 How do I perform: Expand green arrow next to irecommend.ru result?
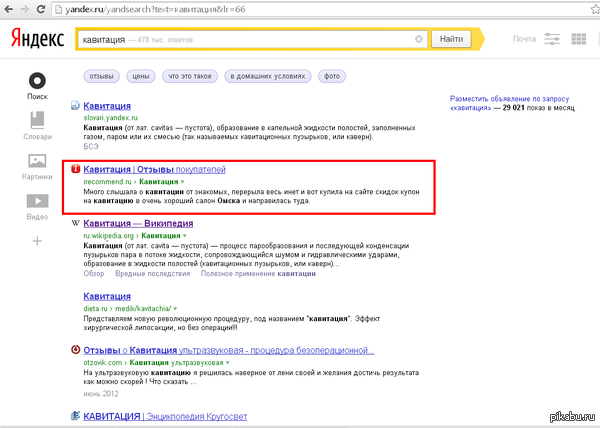(183, 182)
